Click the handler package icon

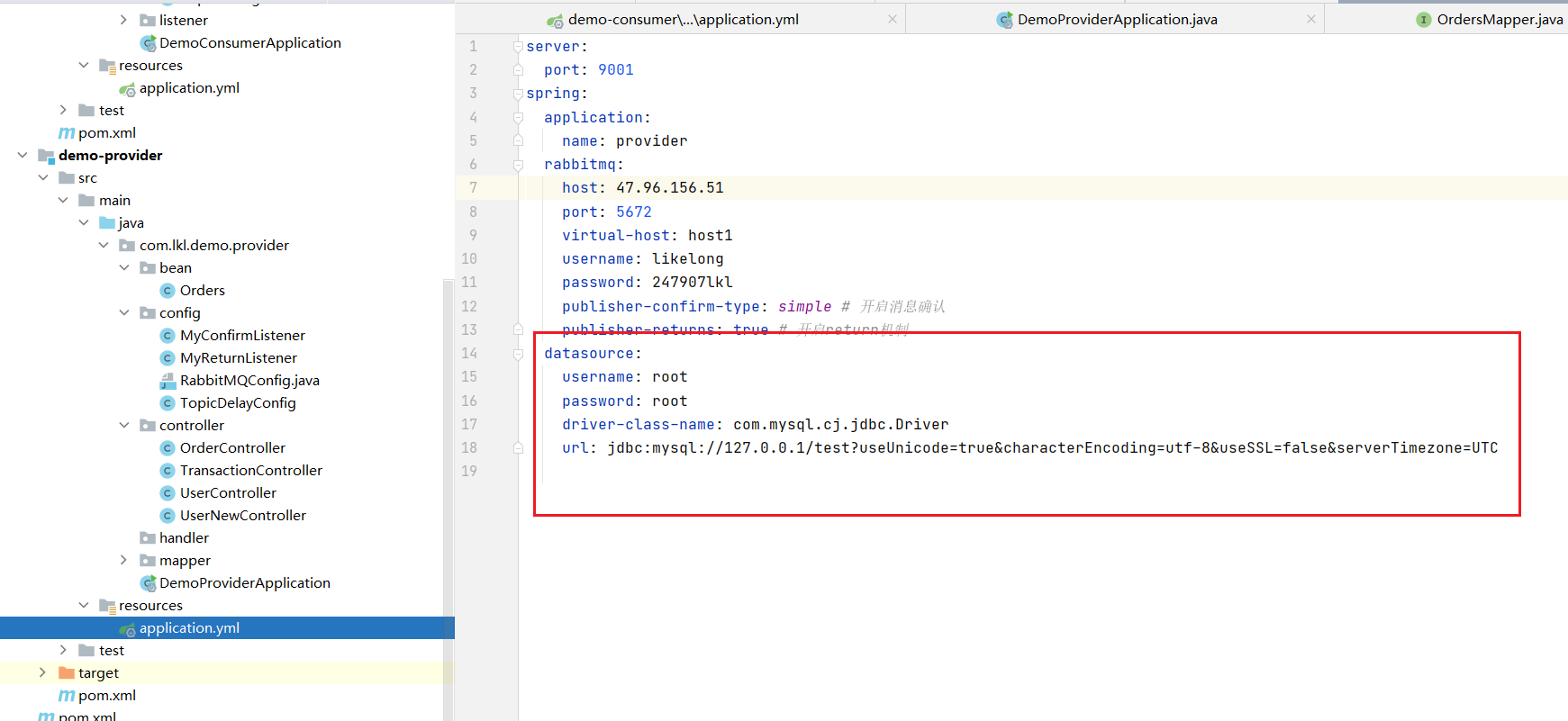148,538
